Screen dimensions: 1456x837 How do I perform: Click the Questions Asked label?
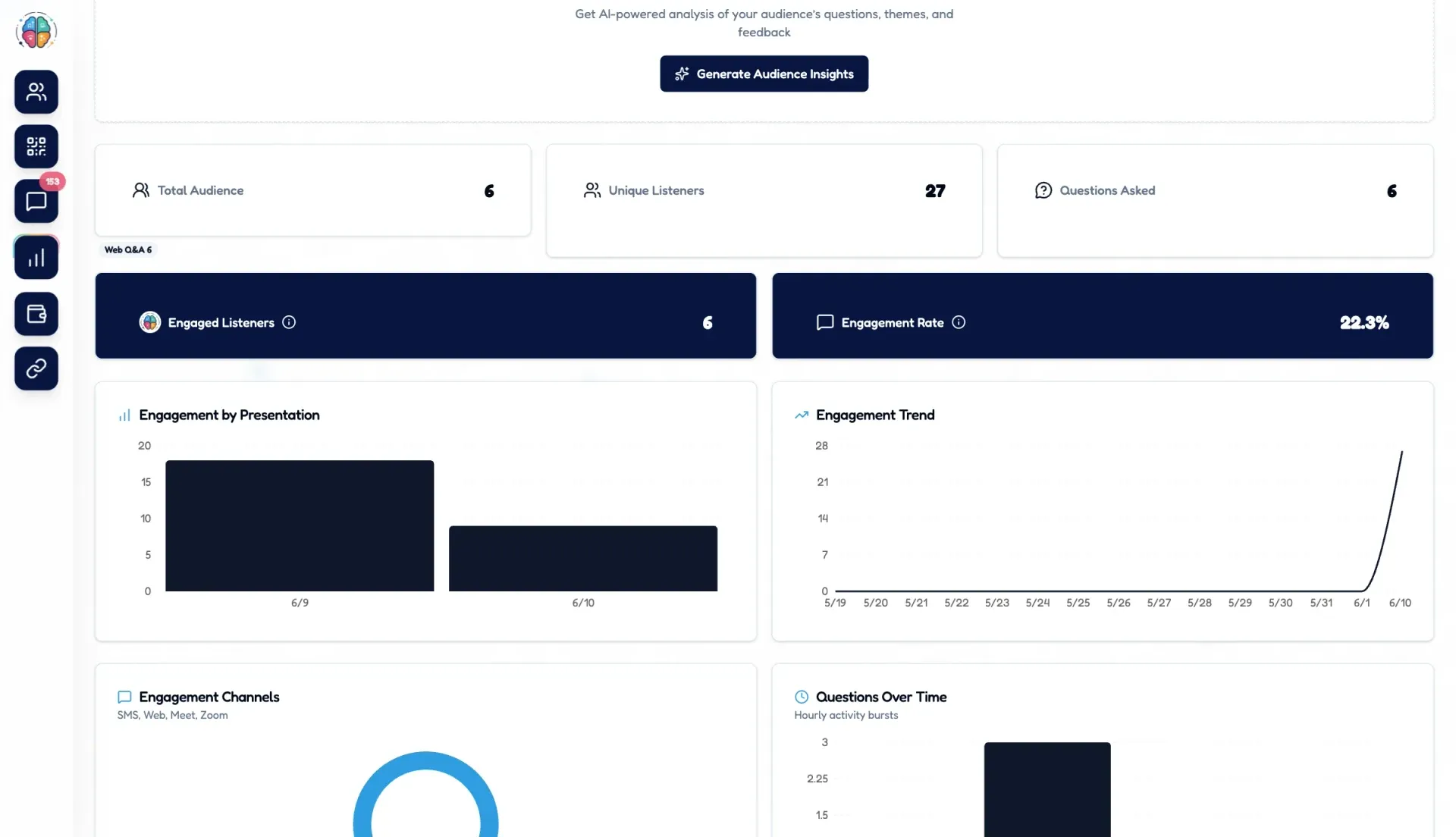click(1107, 190)
